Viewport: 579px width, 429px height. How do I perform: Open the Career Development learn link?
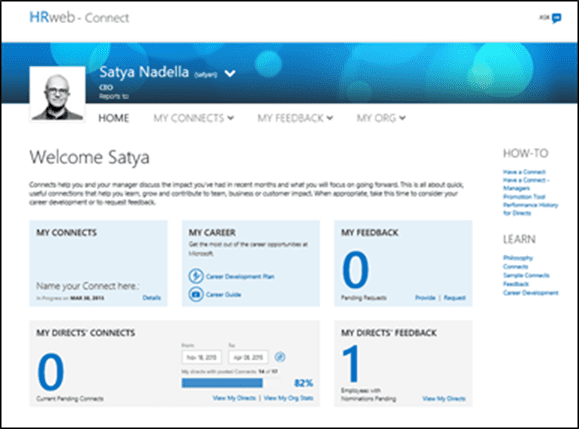(x=531, y=293)
